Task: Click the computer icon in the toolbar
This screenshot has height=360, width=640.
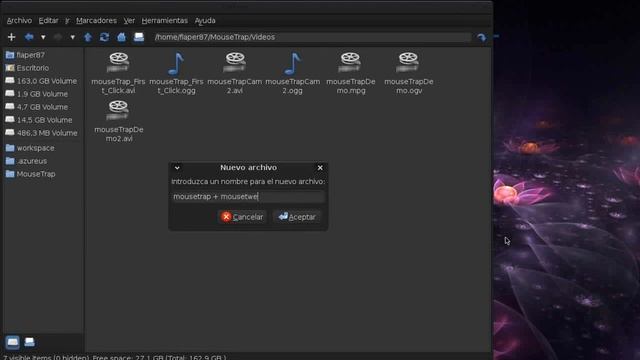Action: pyautogui.click(x=139, y=37)
